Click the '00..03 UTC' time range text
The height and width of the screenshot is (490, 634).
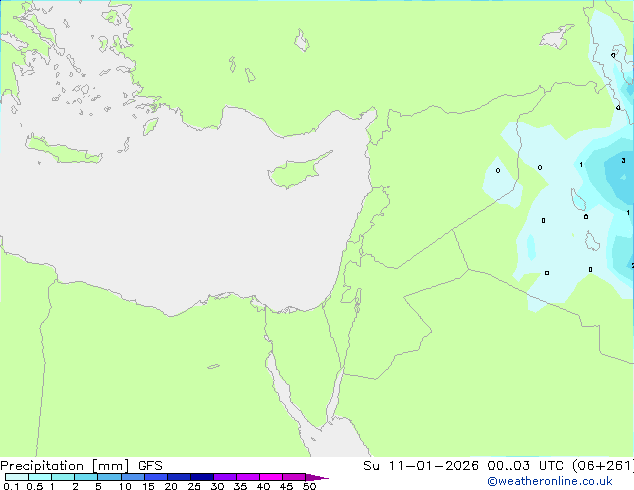click(525, 466)
